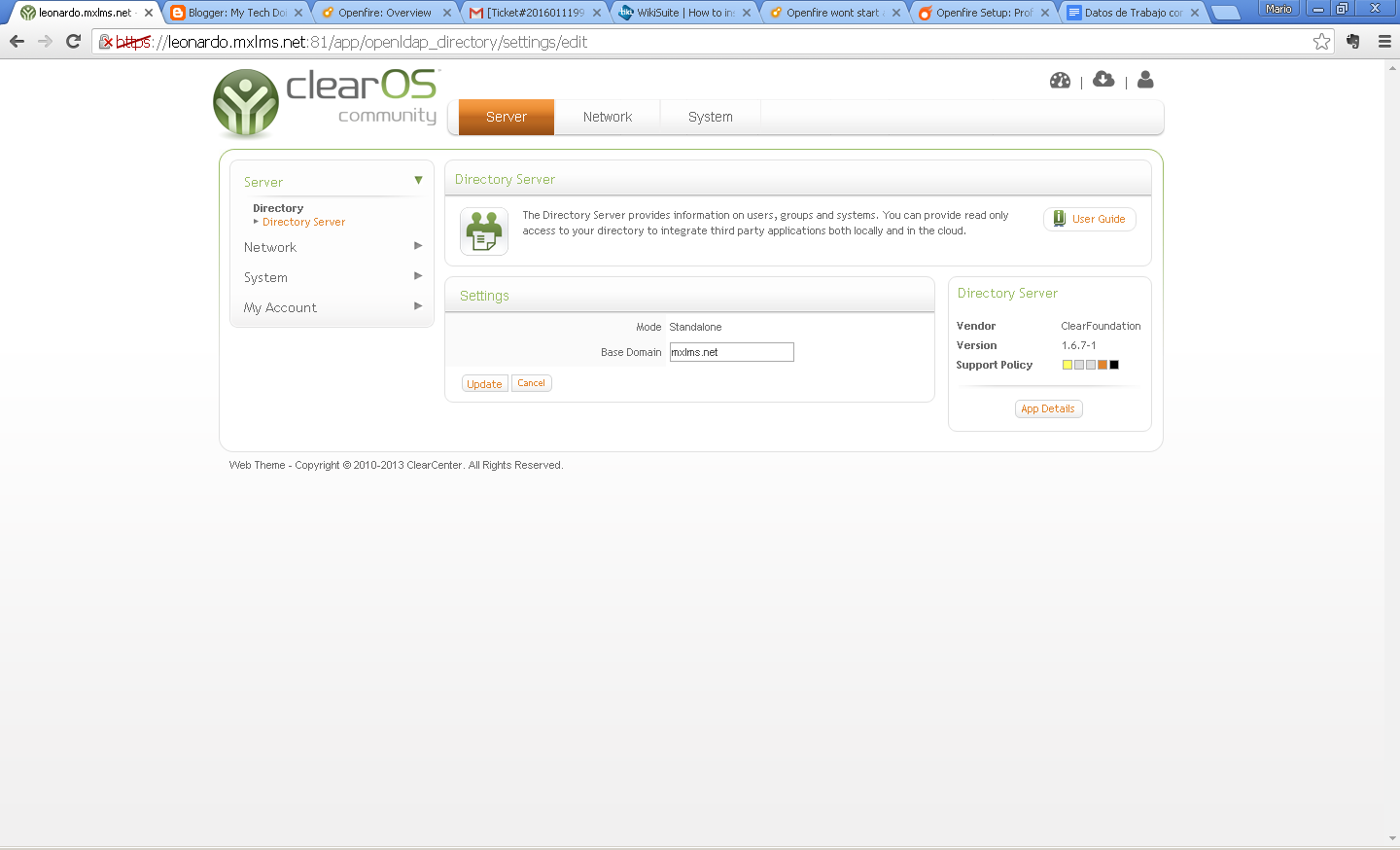Select the Network top navigation tab

pyautogui.click(x=608, y=117)
